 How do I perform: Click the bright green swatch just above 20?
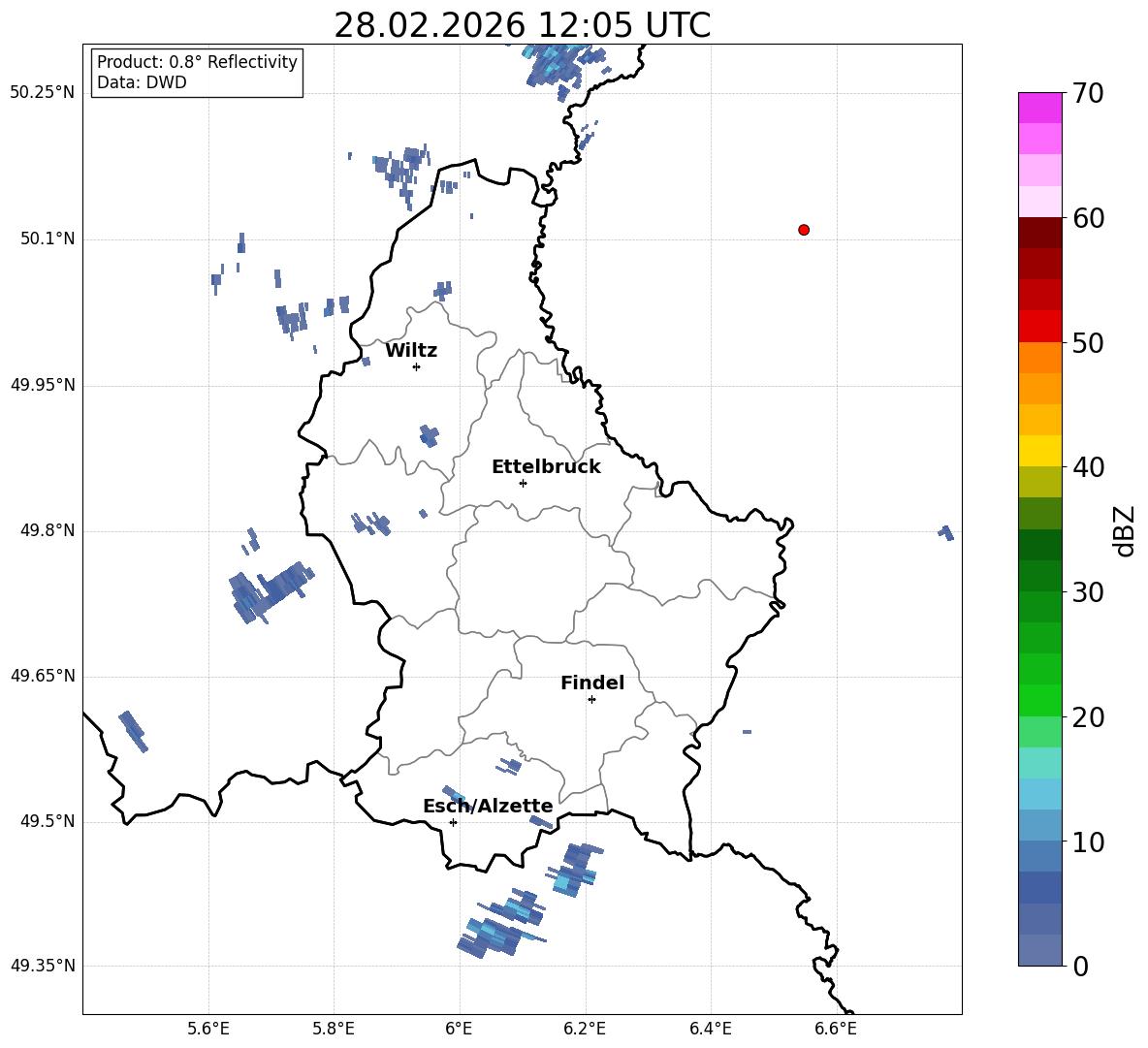point(1039,700)
